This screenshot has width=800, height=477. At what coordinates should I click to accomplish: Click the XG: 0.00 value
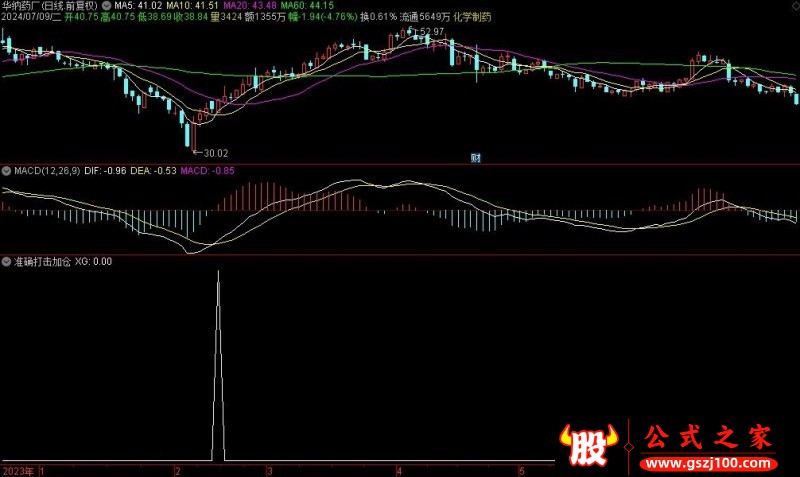coord(93,262)
